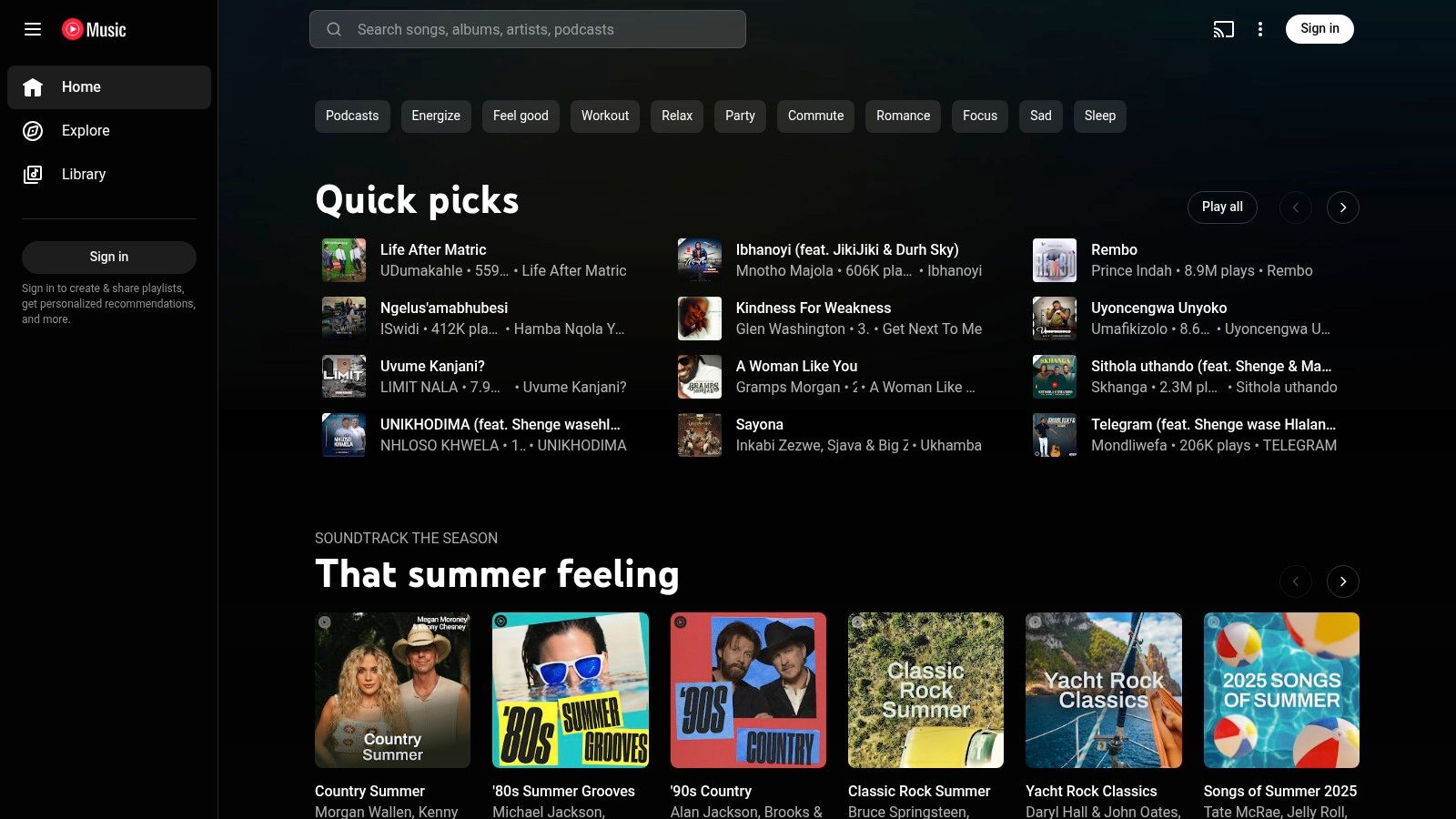Play Uyoncengwa Unyoko album art
This screenshot has width=1456, height=819.
tap(1055, 318)
